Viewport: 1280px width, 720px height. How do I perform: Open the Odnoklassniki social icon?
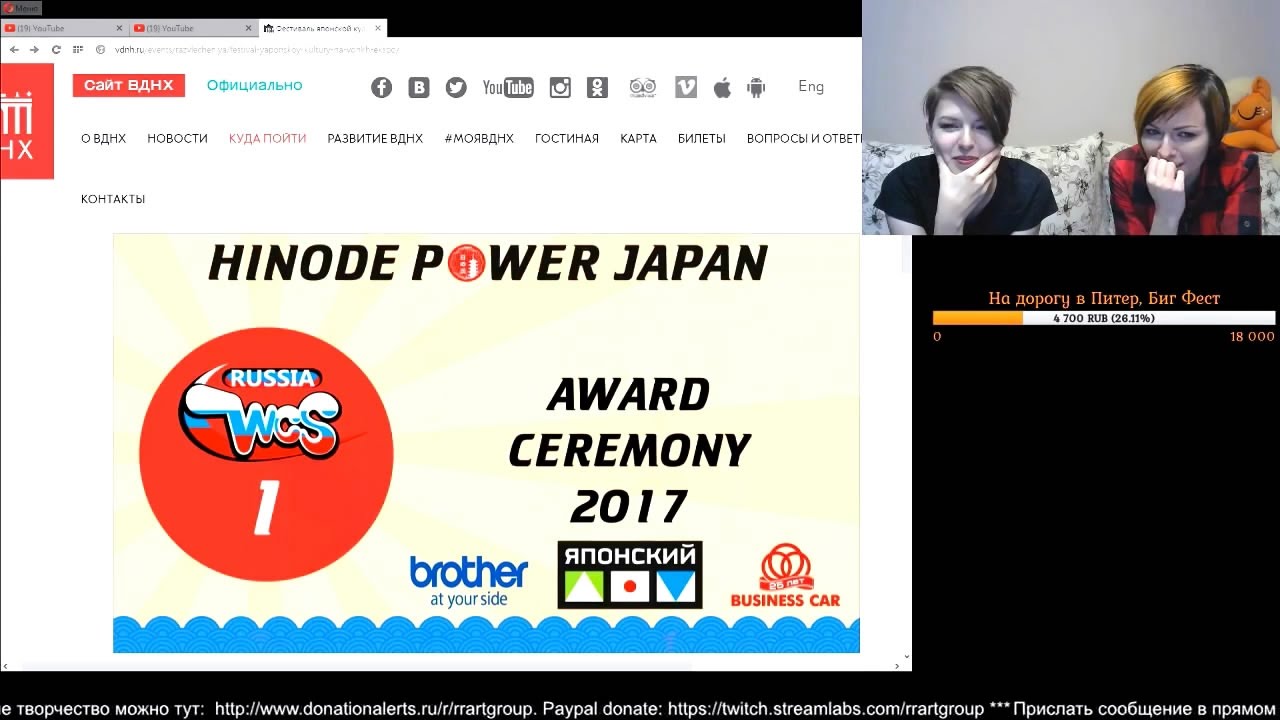point(597,87)
